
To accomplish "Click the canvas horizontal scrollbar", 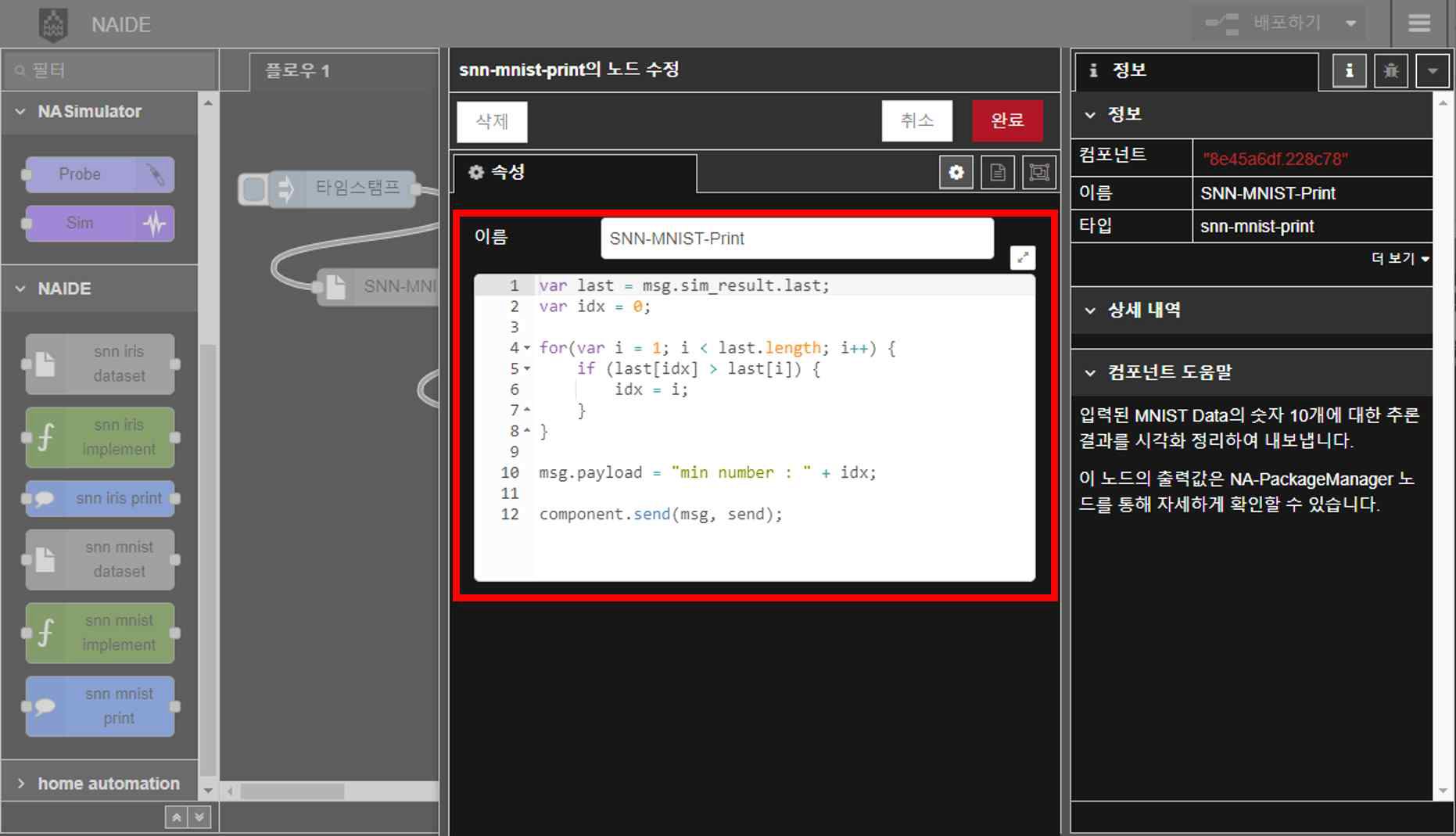I will tap(292, 792).
